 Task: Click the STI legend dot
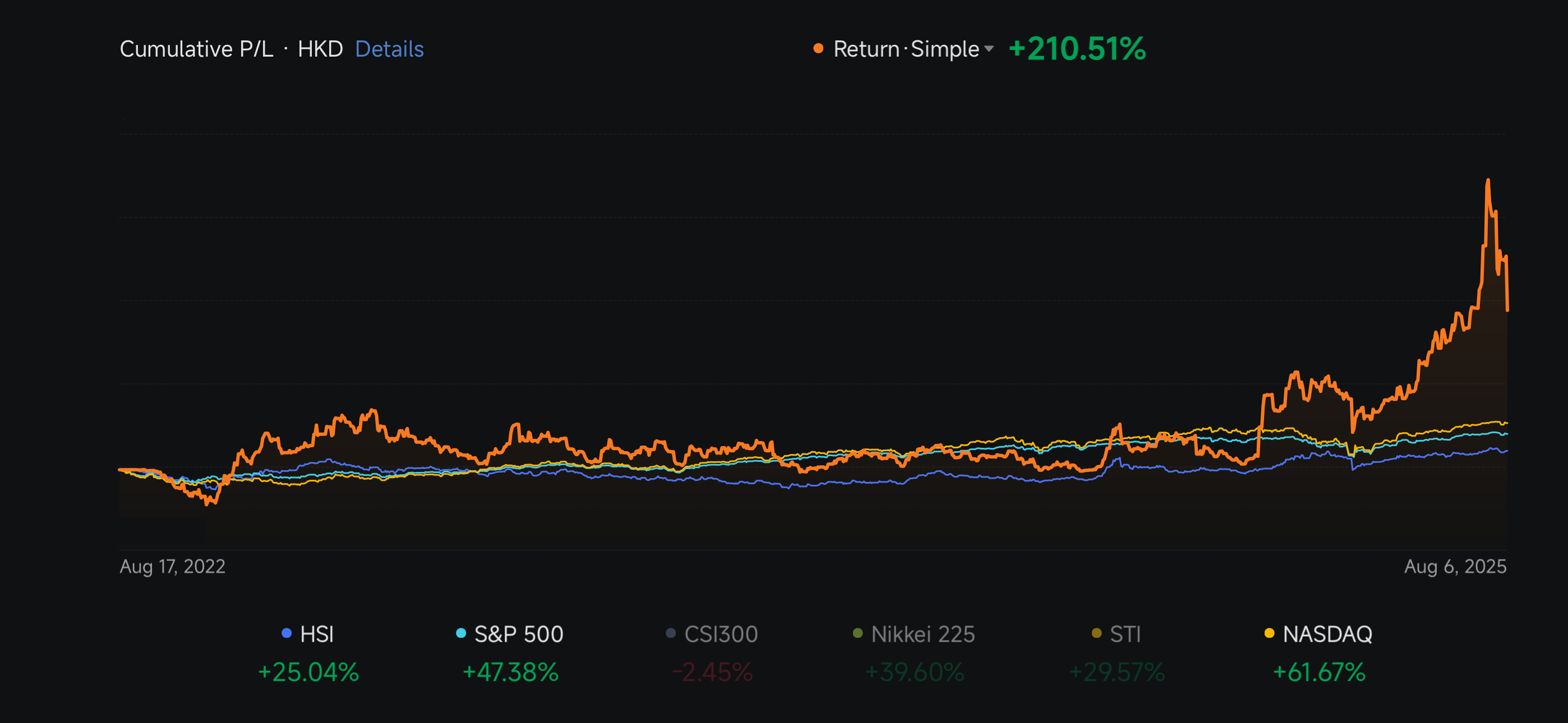coord(1096,633)
